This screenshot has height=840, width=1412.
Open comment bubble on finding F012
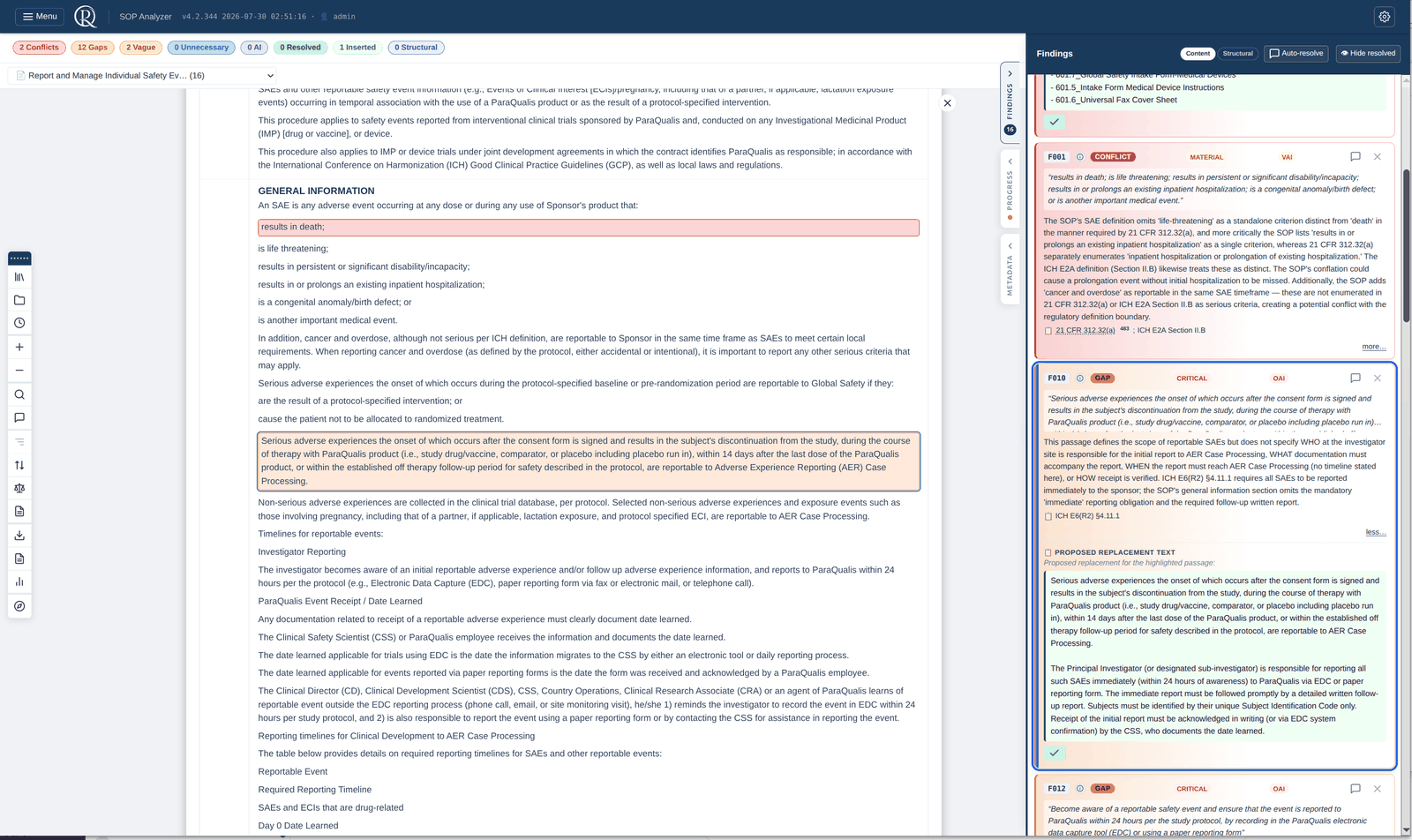click(1356, 789)
